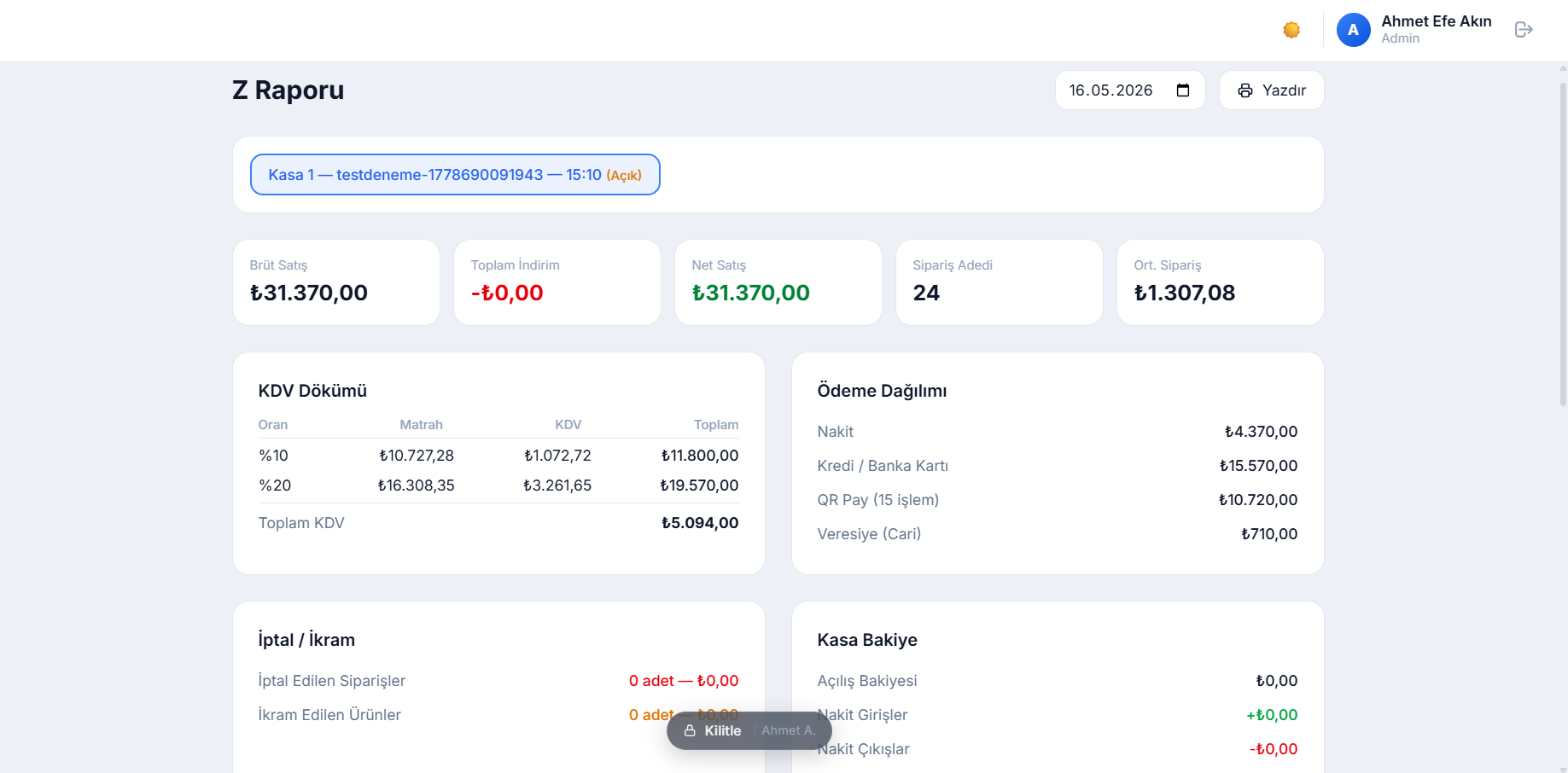Open the blue user avatar circle

1353,30
